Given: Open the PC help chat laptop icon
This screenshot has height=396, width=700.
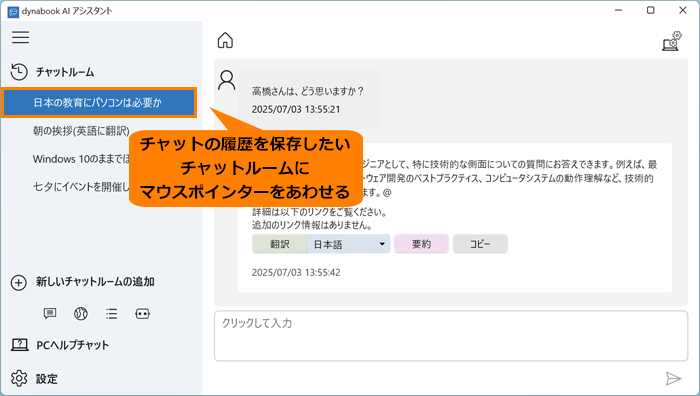Looking at the screenshot, I should (20, 345).
